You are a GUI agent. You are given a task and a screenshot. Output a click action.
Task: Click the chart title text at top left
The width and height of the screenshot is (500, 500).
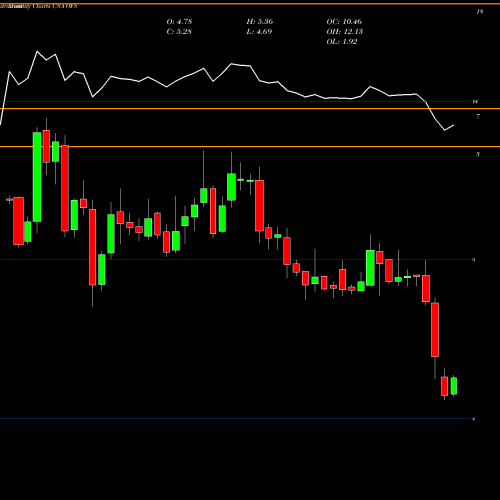coord(39,6)
